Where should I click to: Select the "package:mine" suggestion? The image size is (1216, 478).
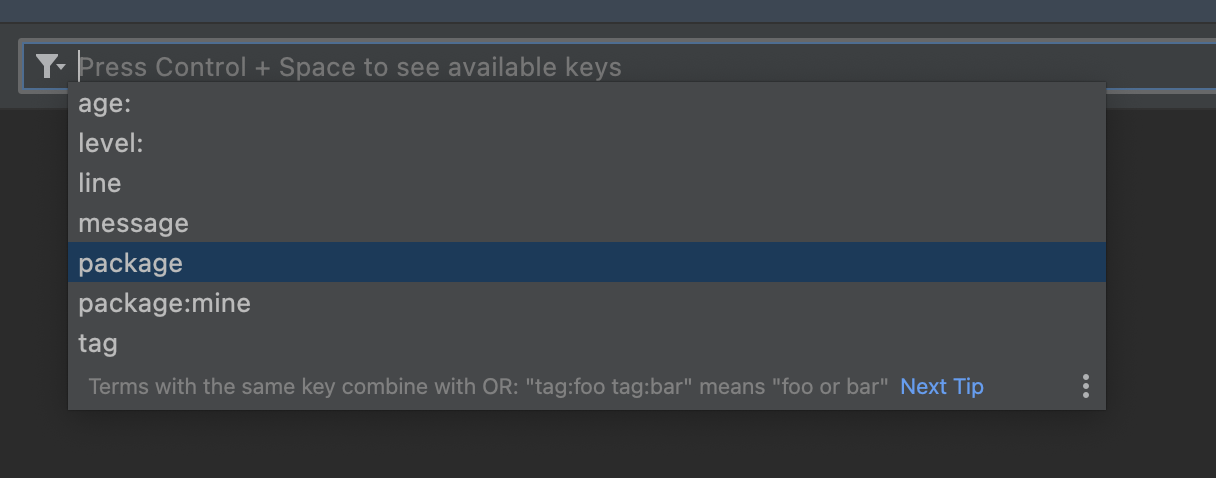point(165,303)
